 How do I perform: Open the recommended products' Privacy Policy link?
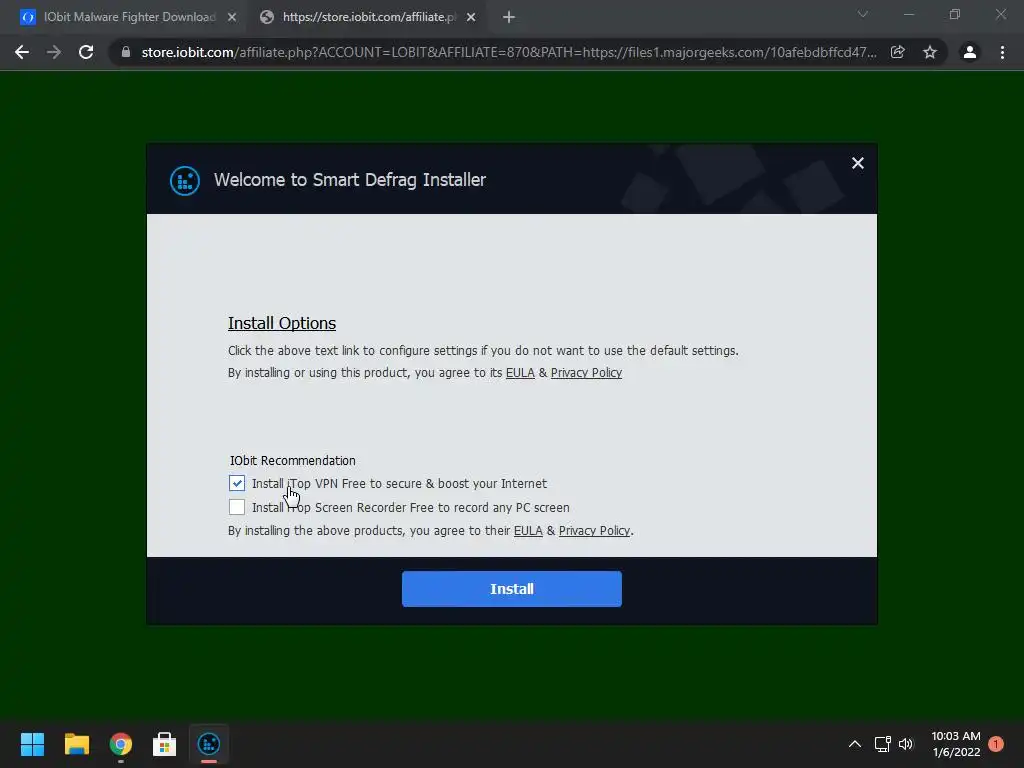click(594, 531)
